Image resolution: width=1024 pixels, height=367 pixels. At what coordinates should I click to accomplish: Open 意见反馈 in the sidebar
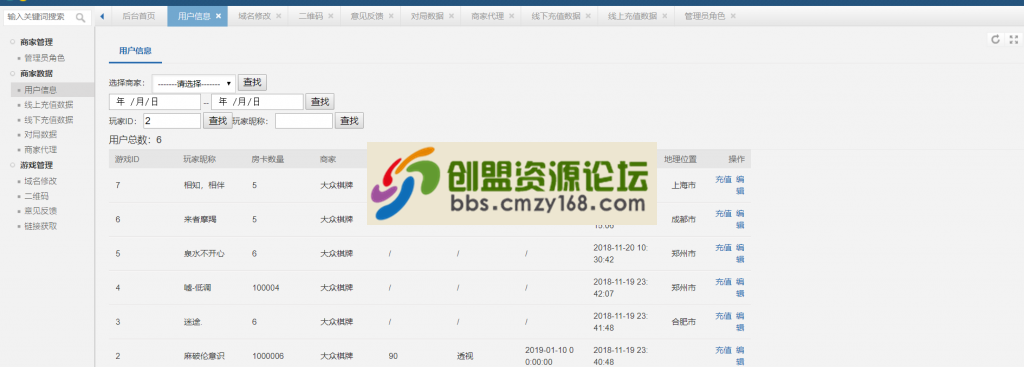[x=40, y=211]
